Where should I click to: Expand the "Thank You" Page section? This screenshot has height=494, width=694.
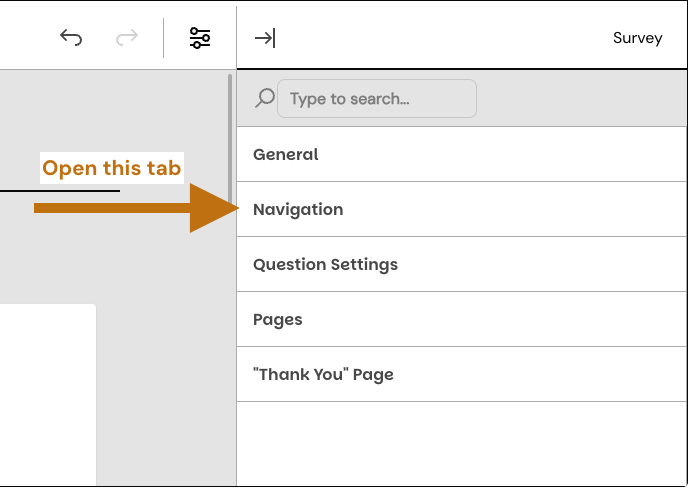point(323,374)
